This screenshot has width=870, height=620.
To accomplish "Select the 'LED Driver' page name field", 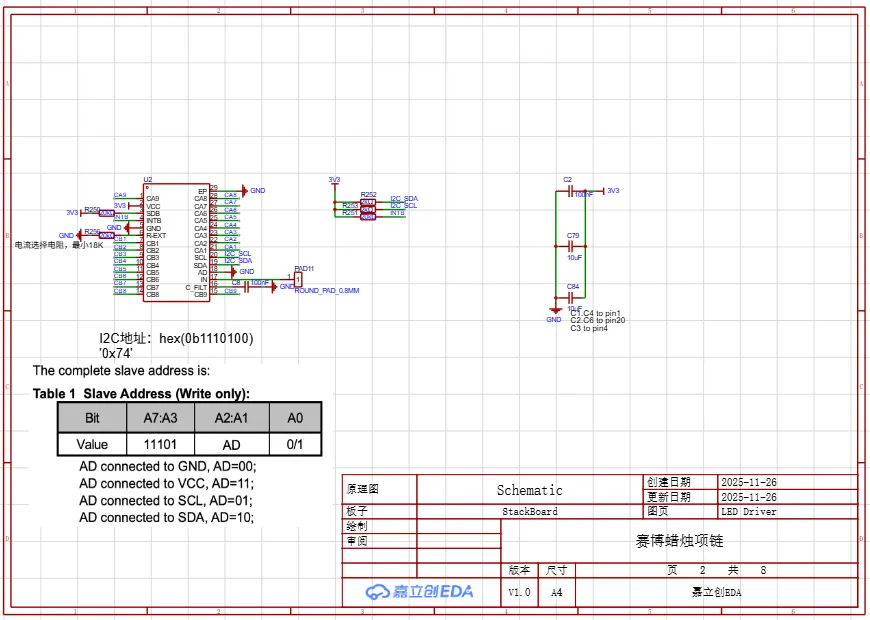I will coord(748,511).
